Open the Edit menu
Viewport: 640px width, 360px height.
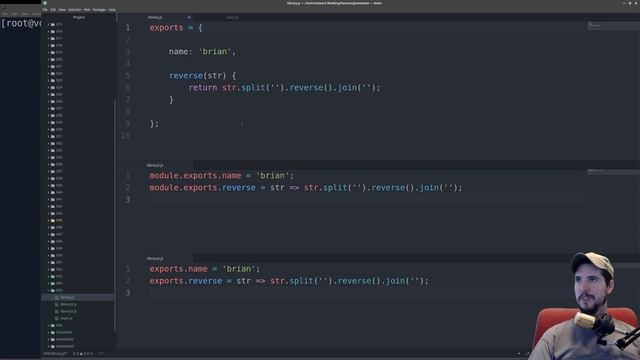(53, 9)
